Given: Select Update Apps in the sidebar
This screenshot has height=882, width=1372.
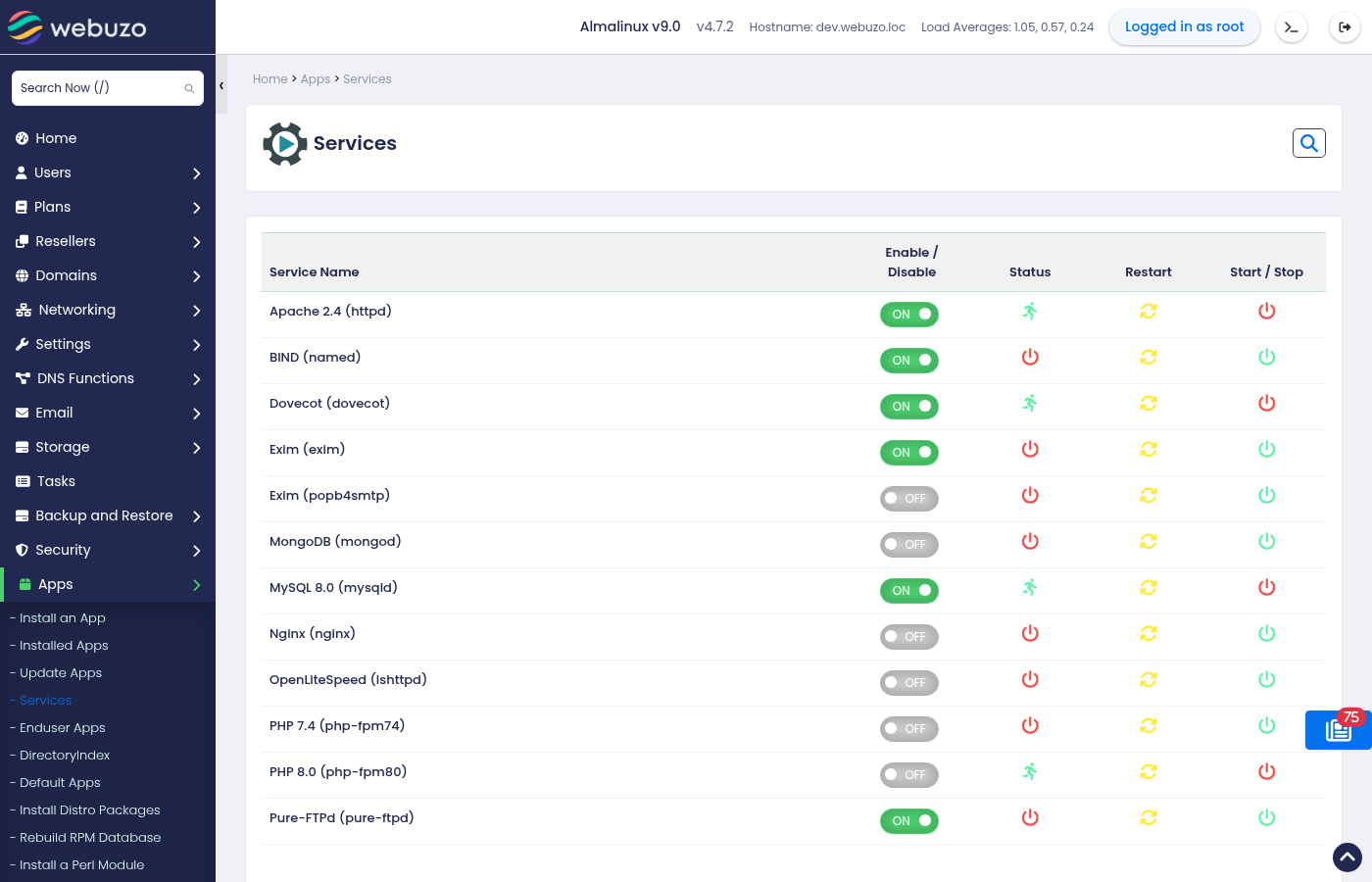Looking at the screenshot, I should 61,673.
